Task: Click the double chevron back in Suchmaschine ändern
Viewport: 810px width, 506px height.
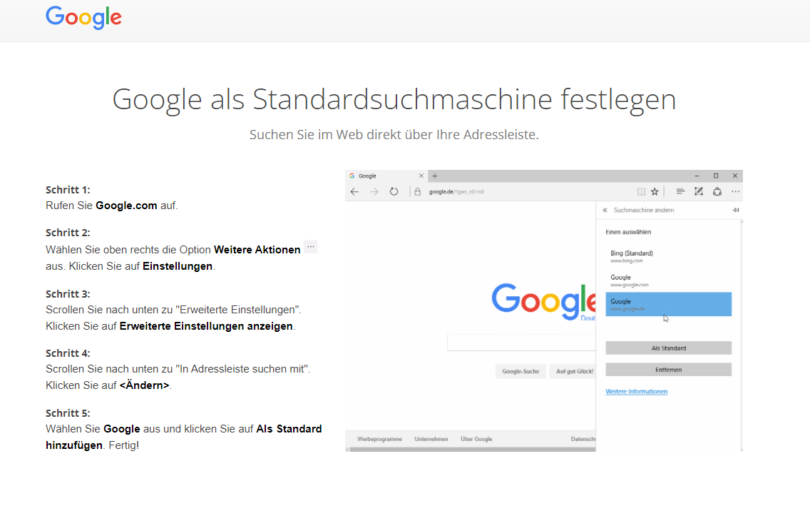Action: (x=605, y=210)
